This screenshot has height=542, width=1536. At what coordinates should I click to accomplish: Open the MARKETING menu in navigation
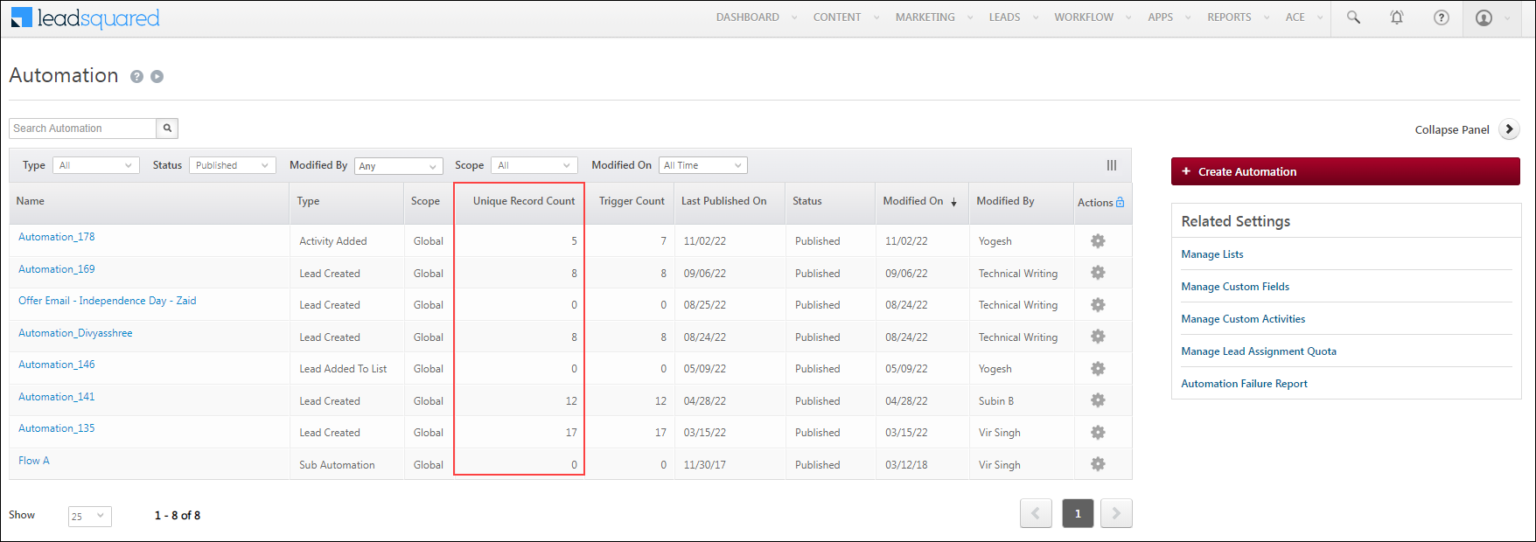coord(925,18)
